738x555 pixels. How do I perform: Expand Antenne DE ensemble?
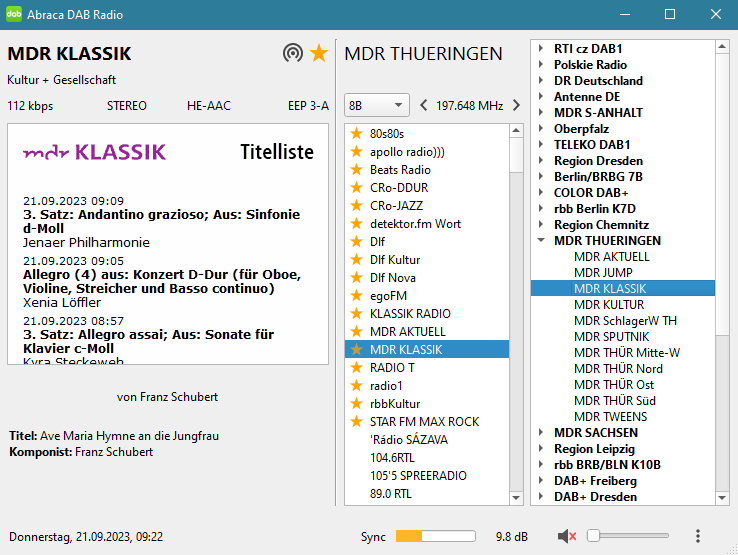541,97
